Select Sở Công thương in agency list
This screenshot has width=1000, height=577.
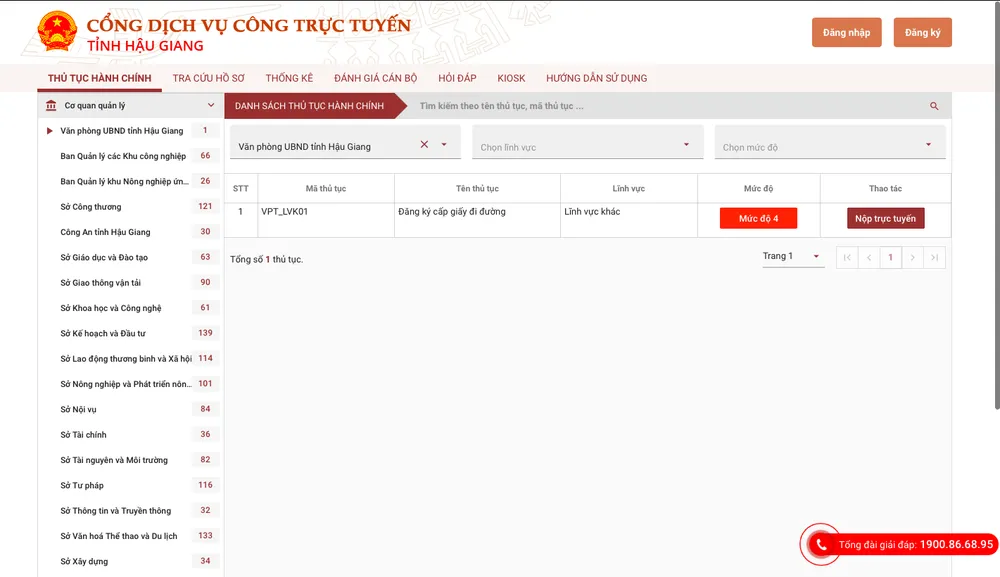tap(91, 207)
